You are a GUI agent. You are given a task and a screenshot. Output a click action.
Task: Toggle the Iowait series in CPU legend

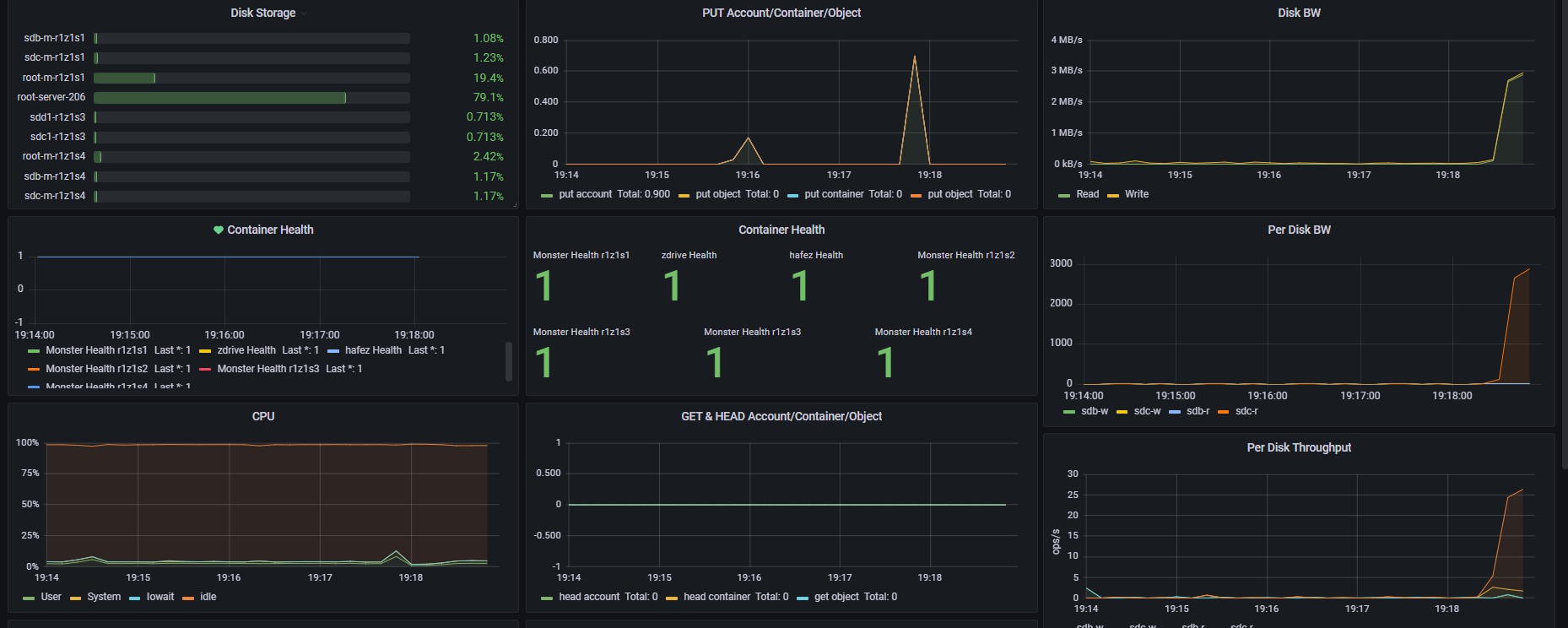pyautogui.click(x=160, y=597)
